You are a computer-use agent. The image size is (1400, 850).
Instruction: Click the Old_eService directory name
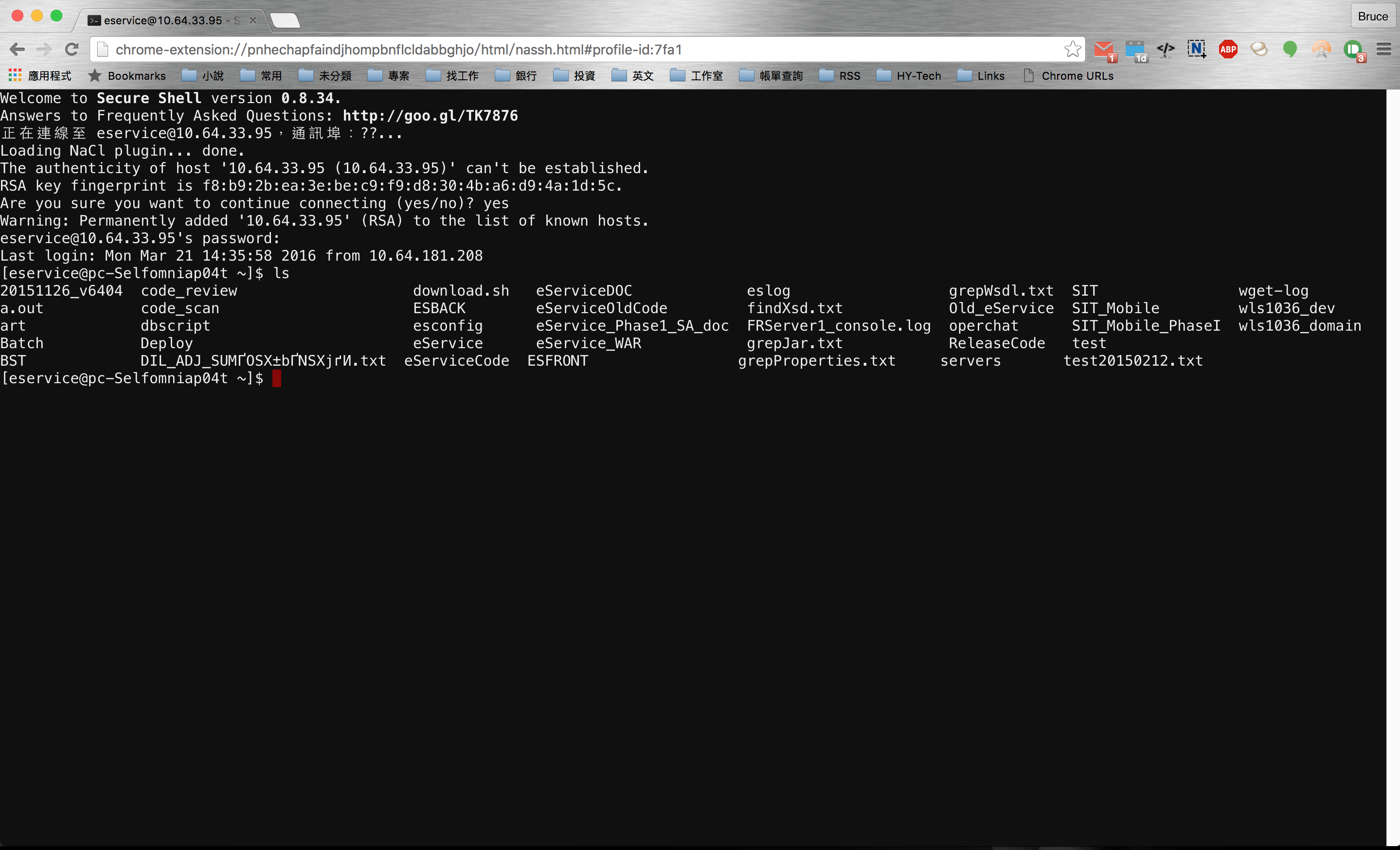(x=1001, y=308)
